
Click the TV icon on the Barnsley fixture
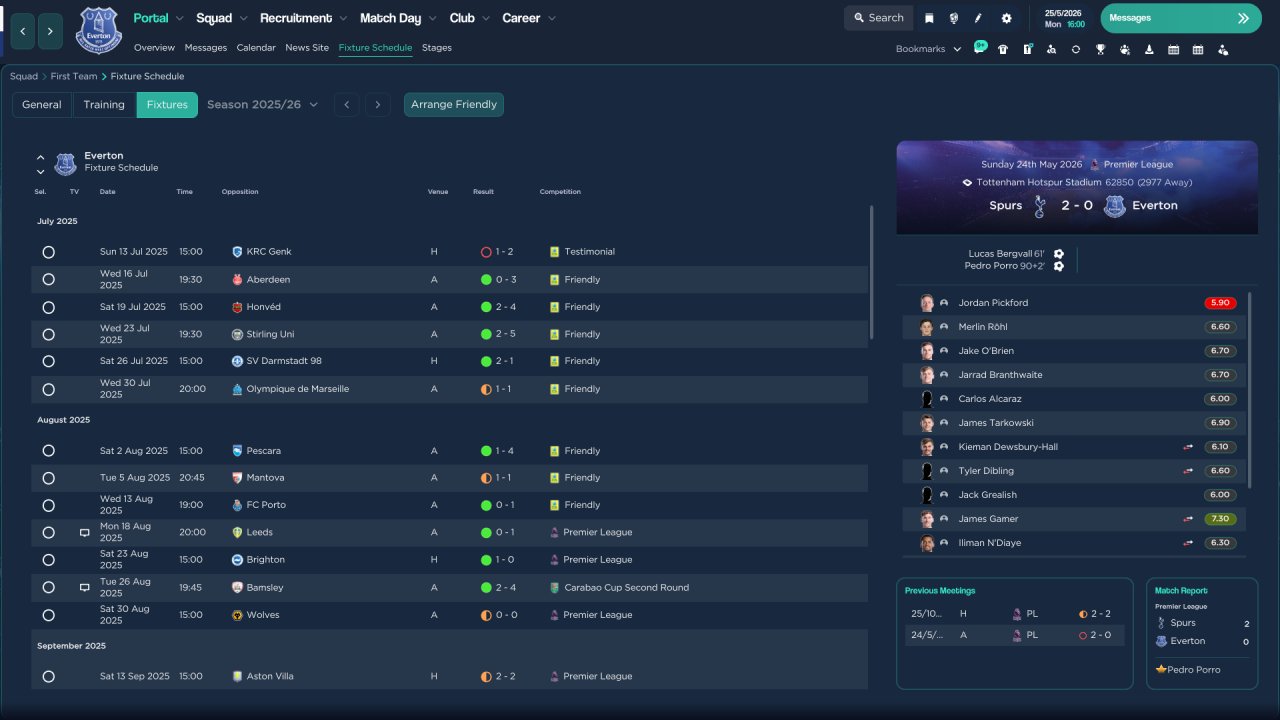(x=85, y=588)
